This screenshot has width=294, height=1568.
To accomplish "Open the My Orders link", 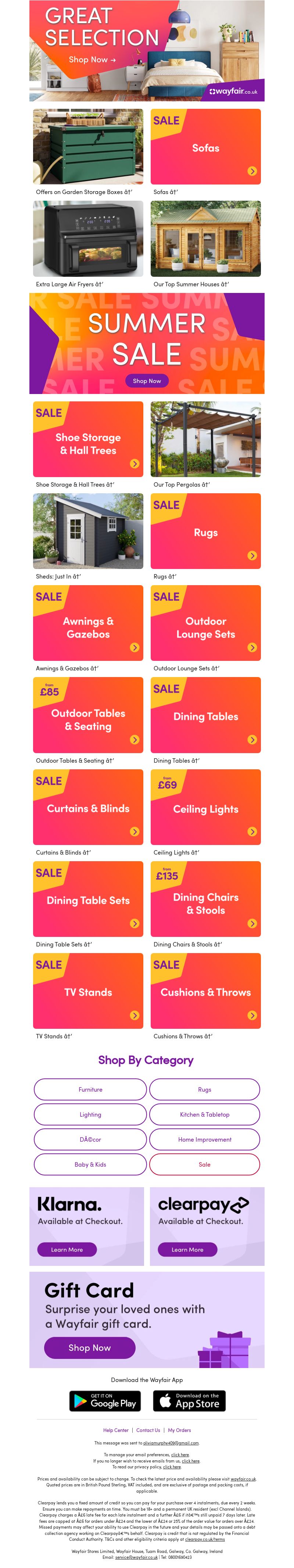I will pos(180,1431).
